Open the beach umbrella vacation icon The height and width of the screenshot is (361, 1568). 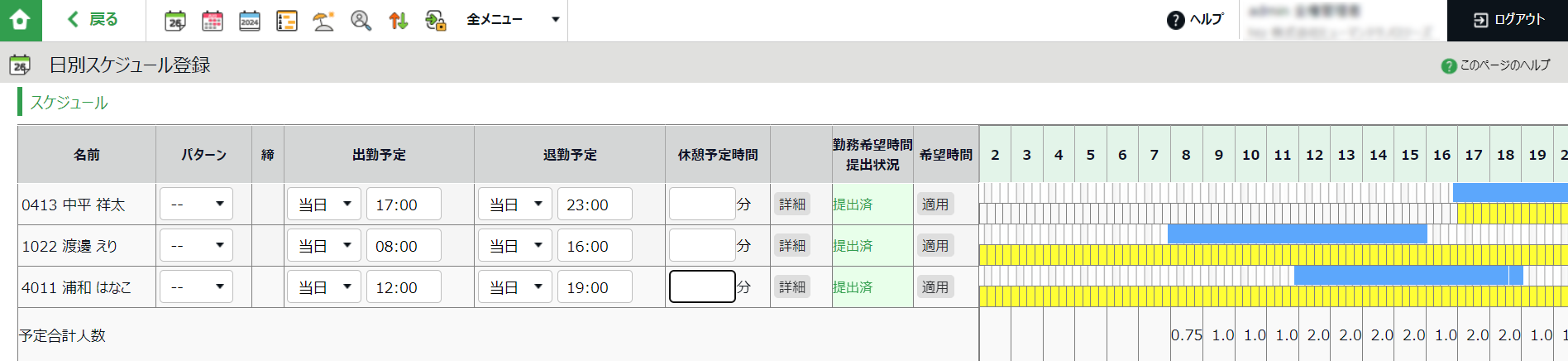323,21
